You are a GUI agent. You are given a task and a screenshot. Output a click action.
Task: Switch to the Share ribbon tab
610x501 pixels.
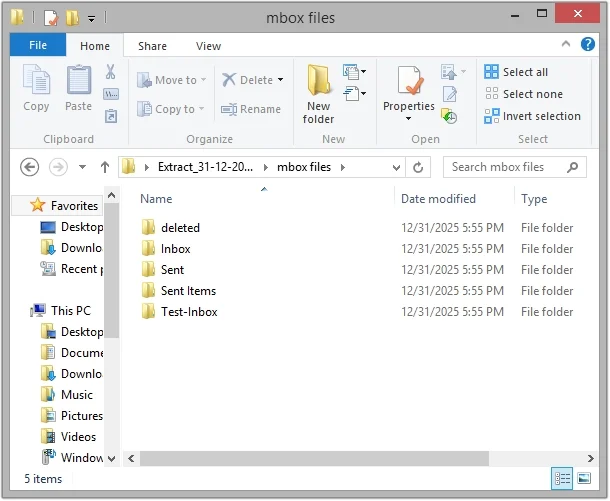[x=152, y=46]
